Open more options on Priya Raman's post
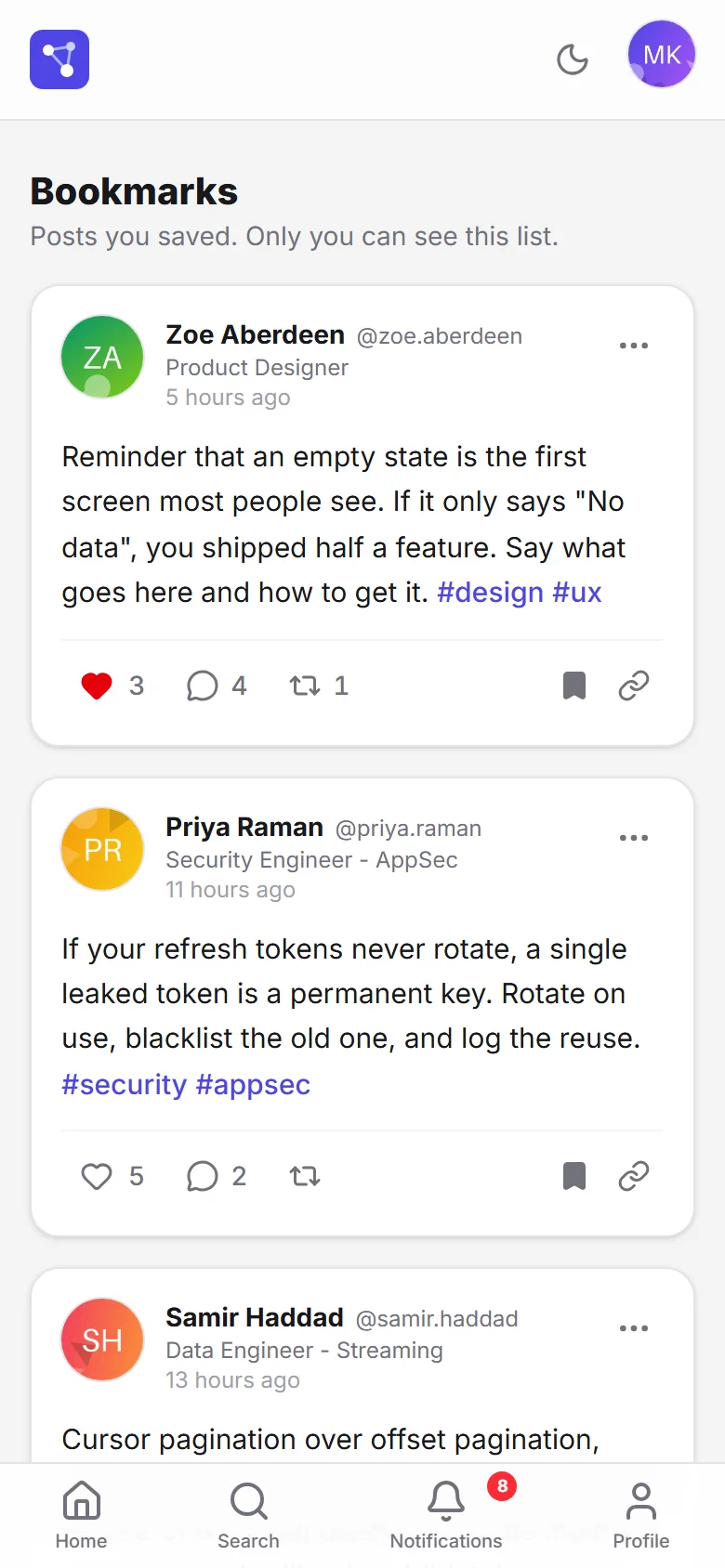 point(634,838)
